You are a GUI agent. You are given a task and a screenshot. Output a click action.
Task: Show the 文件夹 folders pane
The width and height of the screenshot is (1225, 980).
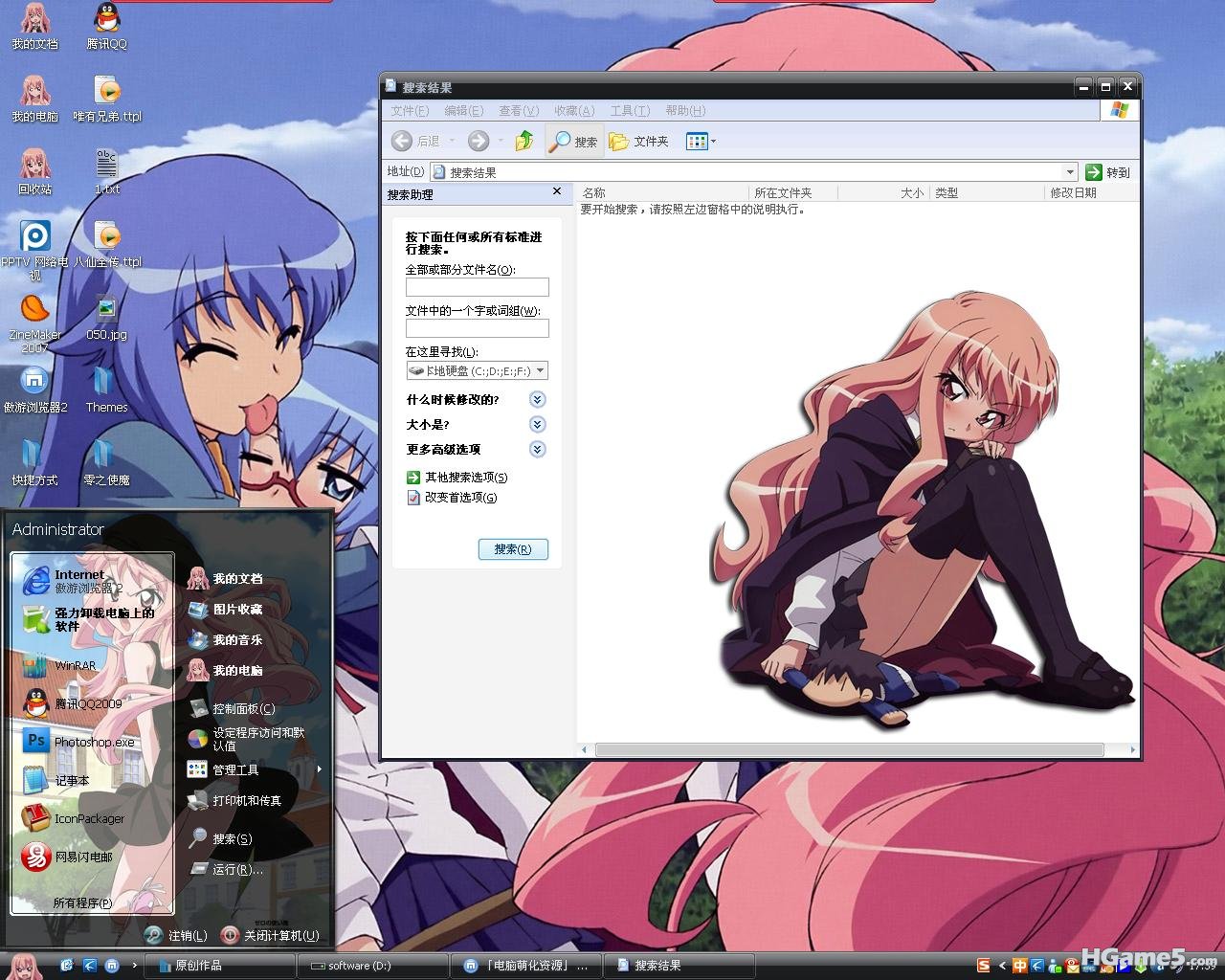639,142
